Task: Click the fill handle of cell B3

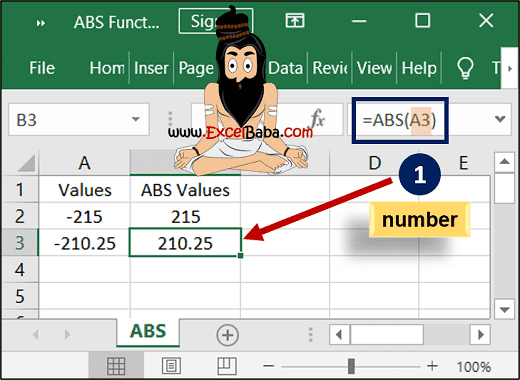Action: (241, 256)
